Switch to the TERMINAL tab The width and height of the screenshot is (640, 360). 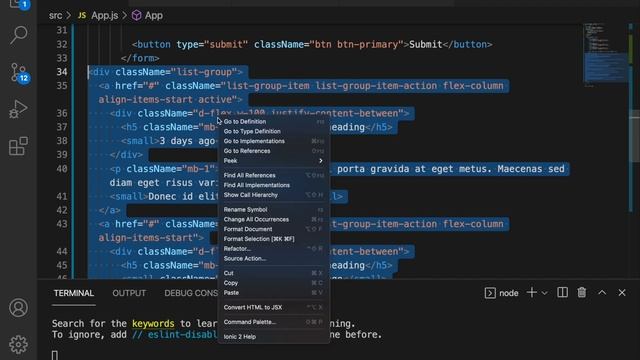point(74,293)
